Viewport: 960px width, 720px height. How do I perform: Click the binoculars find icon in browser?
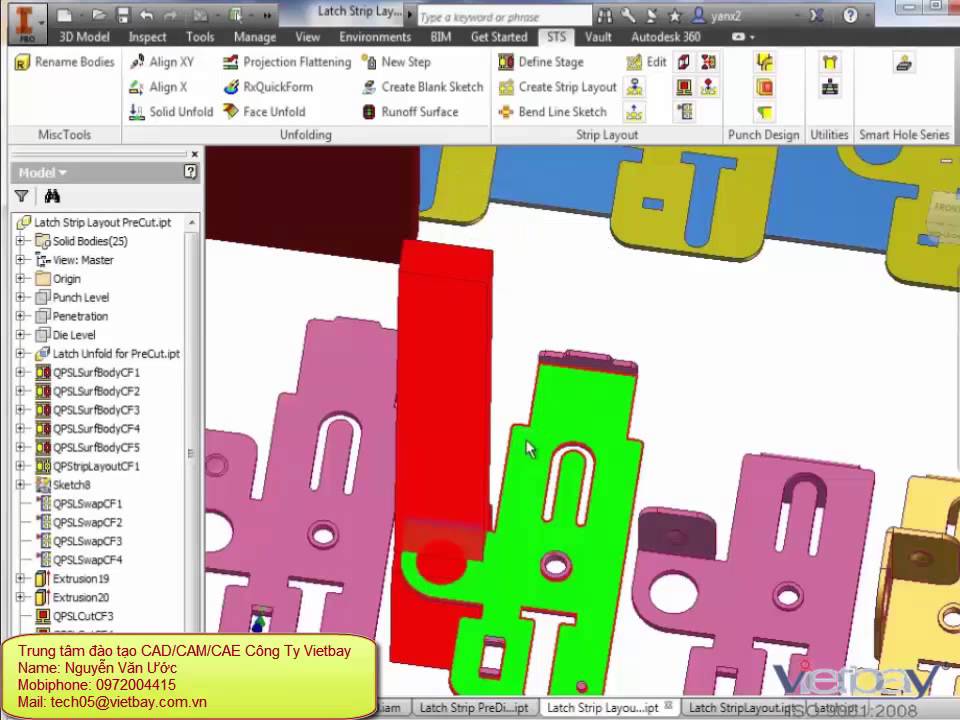(x=52, y=196)
